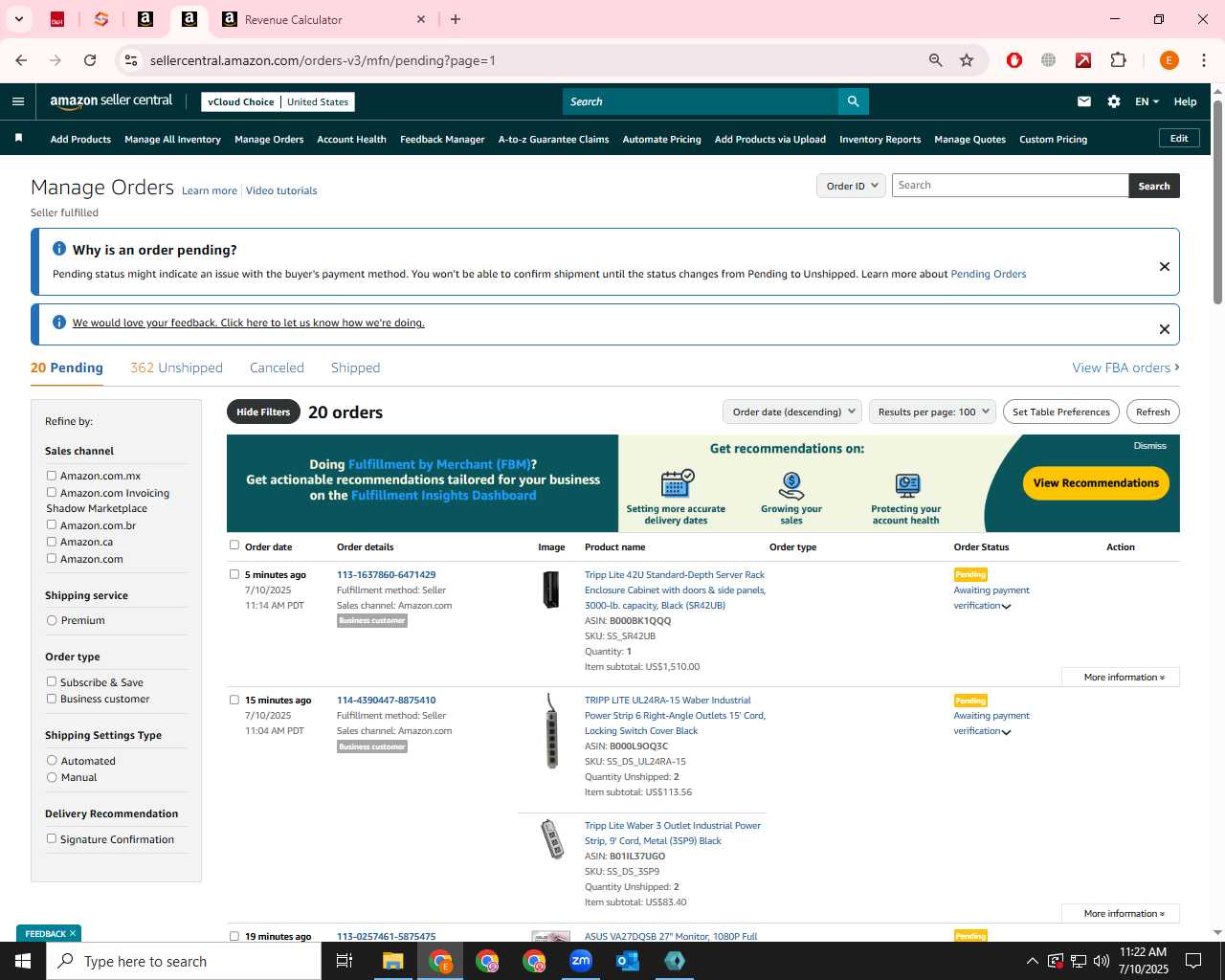This screenshot has height=980, width=1225.
Task: Open Task View in the taskbar
Action: tap(345, 961)
